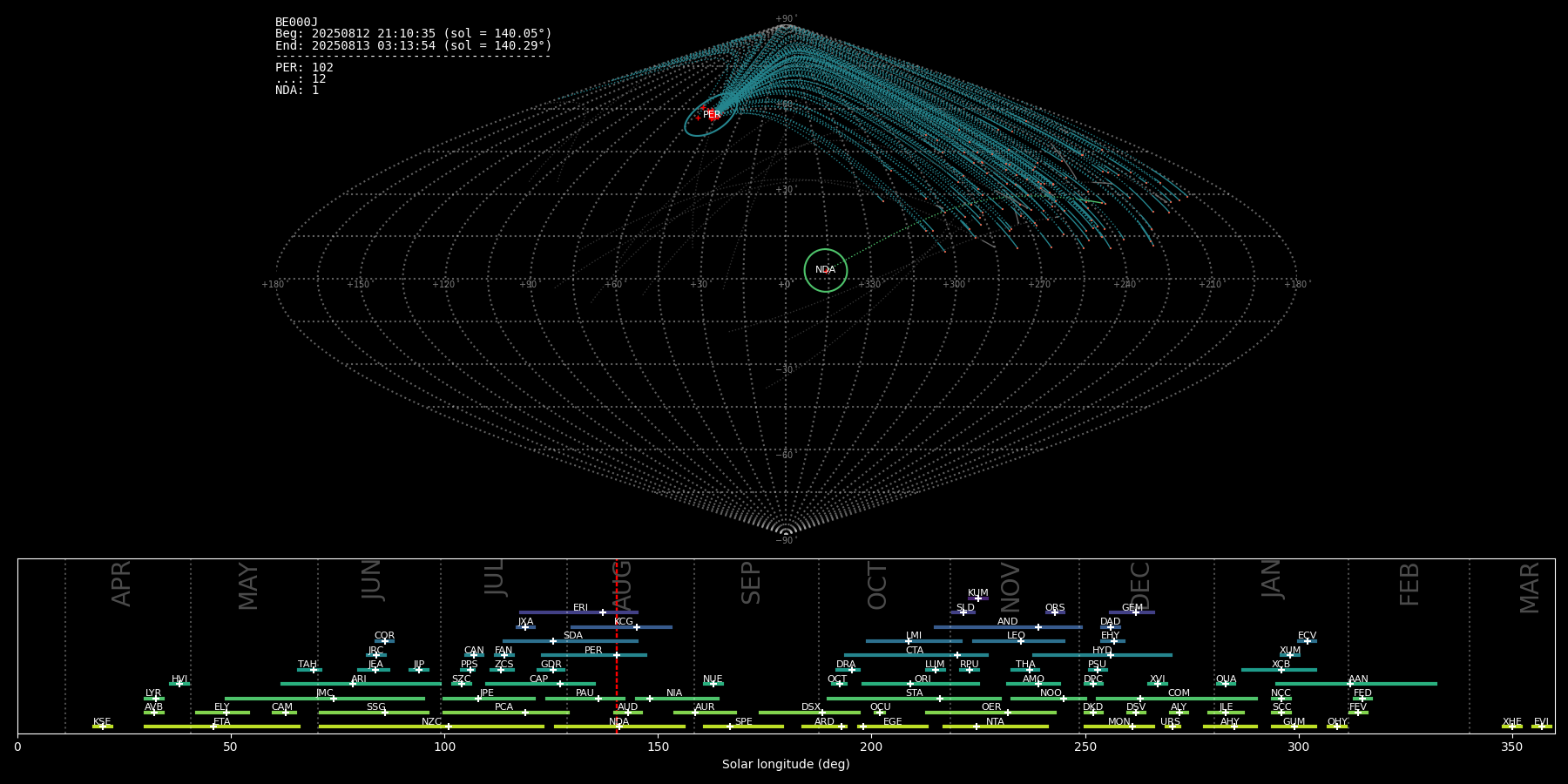Click the QUA shower label
This screenshot has width=1568, height=784.
coord(1226,679)
